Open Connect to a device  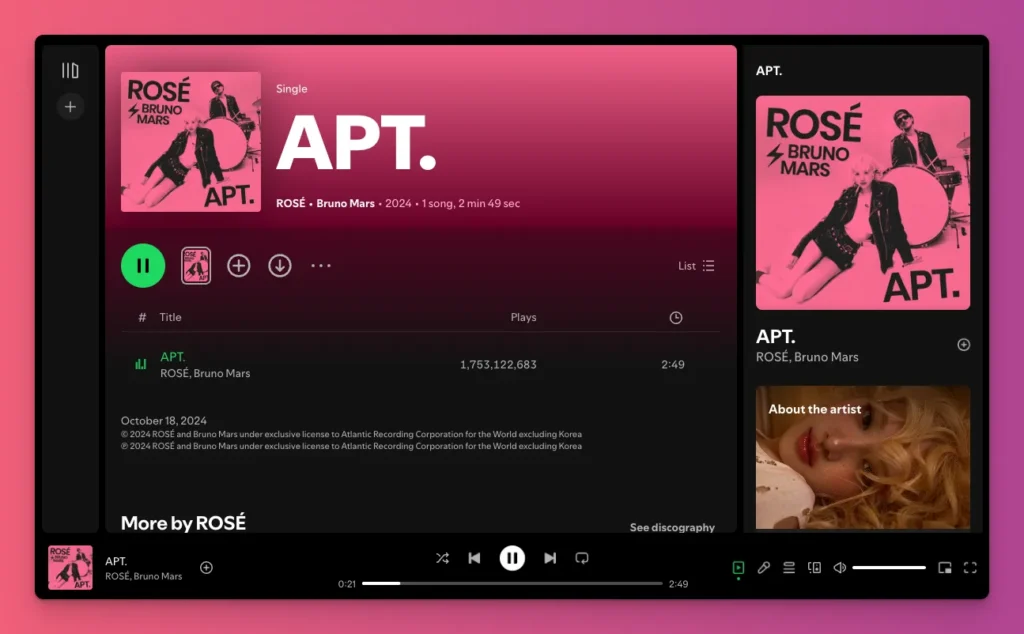pyautogui.click(x=814, y=567)
